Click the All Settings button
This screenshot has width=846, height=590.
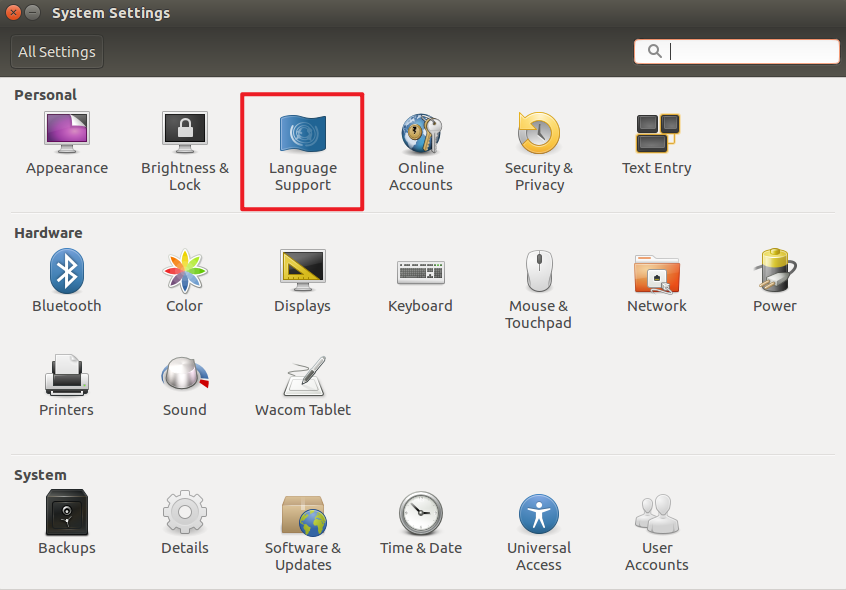(56, 51)
